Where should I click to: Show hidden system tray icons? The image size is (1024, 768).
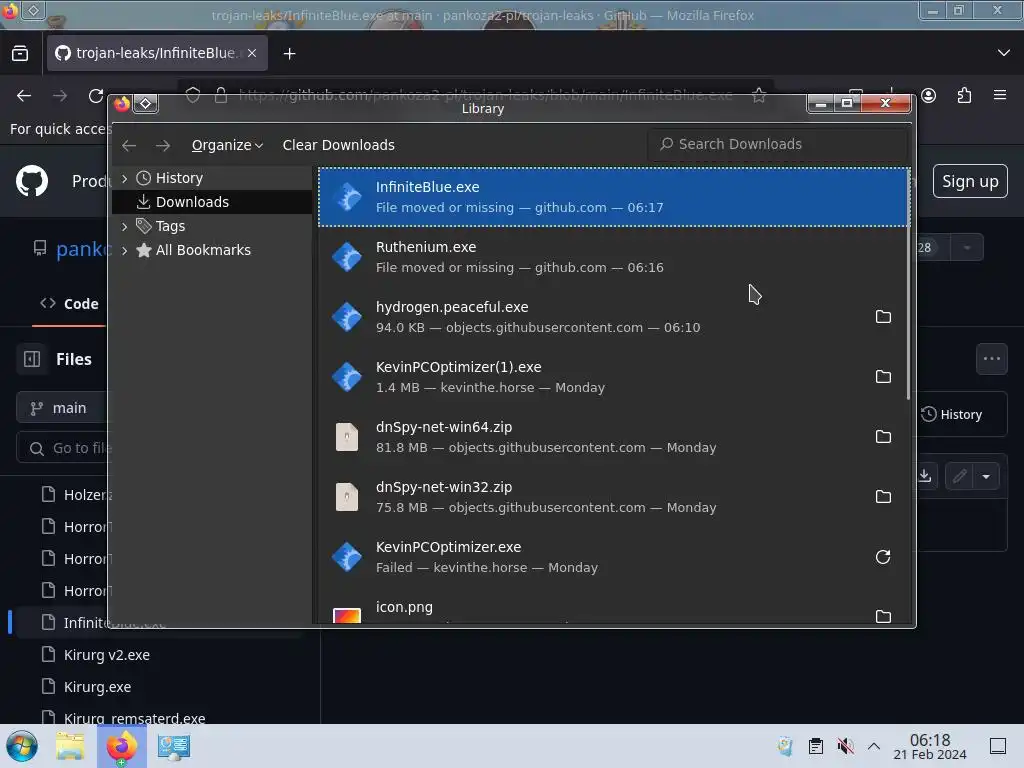tap(874, 746)
